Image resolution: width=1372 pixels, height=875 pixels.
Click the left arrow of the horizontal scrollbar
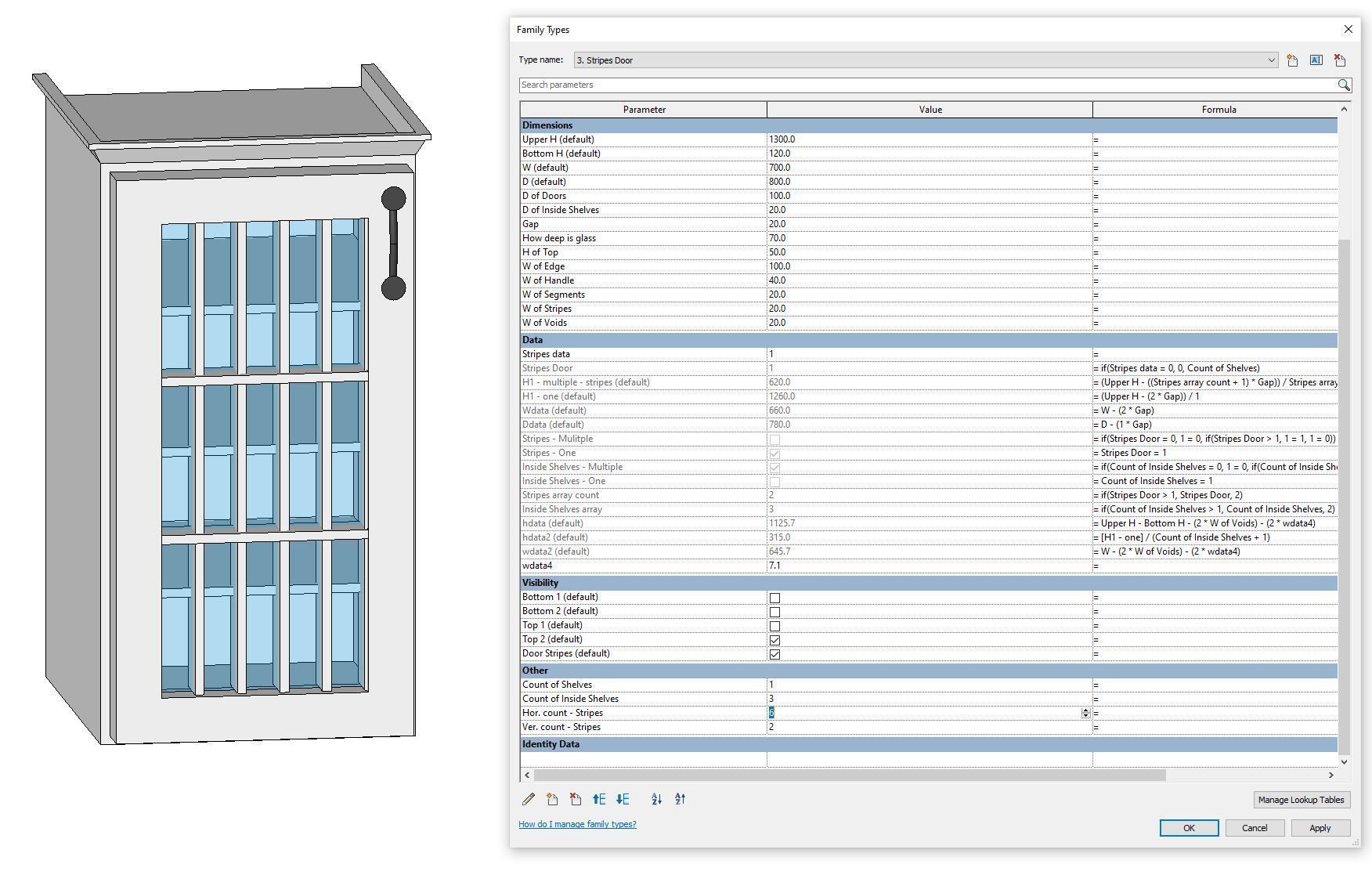point(527,775)
